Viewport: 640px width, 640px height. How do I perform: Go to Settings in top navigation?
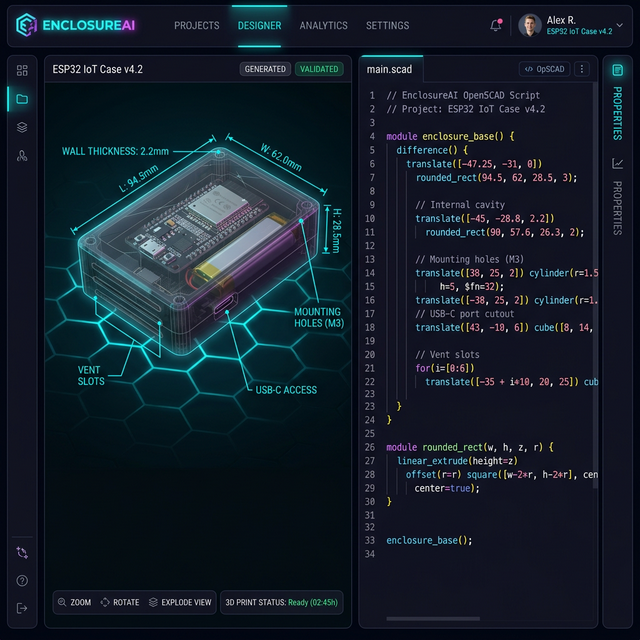[x=387, y=26]
